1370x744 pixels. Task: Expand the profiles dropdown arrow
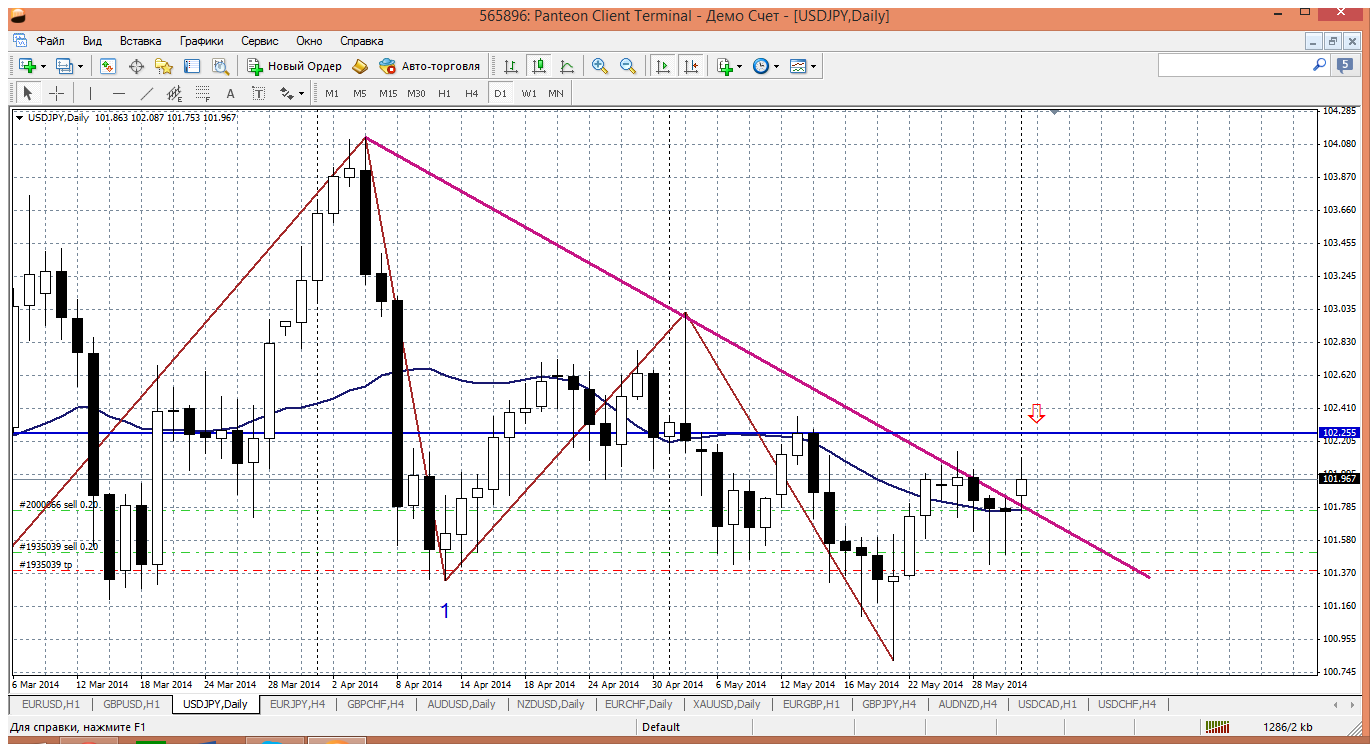tap(81, 66)
